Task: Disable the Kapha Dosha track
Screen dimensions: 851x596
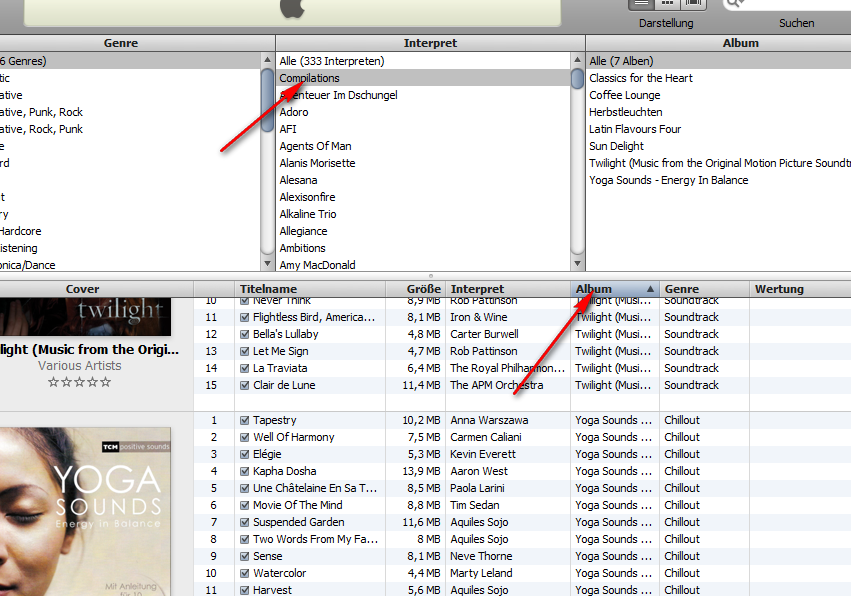Action: coord(244,471)
